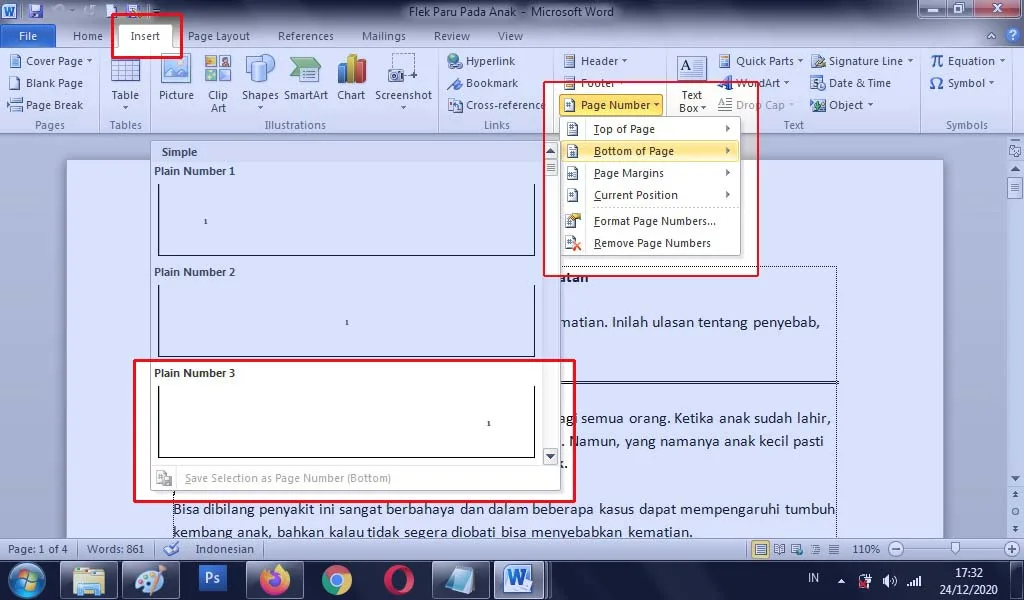Switch to the Review tab
Screen dimensions: 1024x600
pos(452,36)
